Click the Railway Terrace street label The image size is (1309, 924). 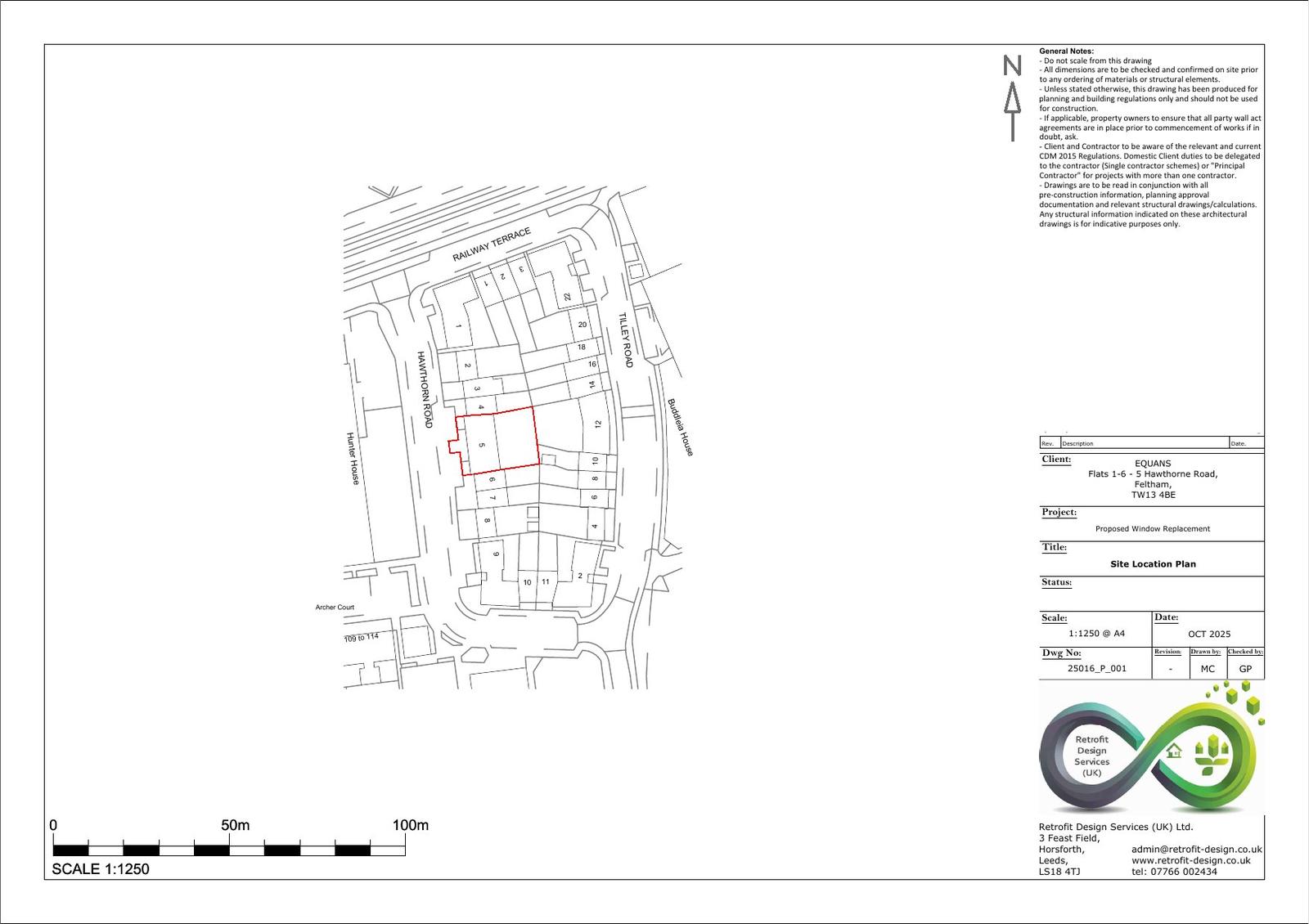pyautogui.click(x=491, y=243)
